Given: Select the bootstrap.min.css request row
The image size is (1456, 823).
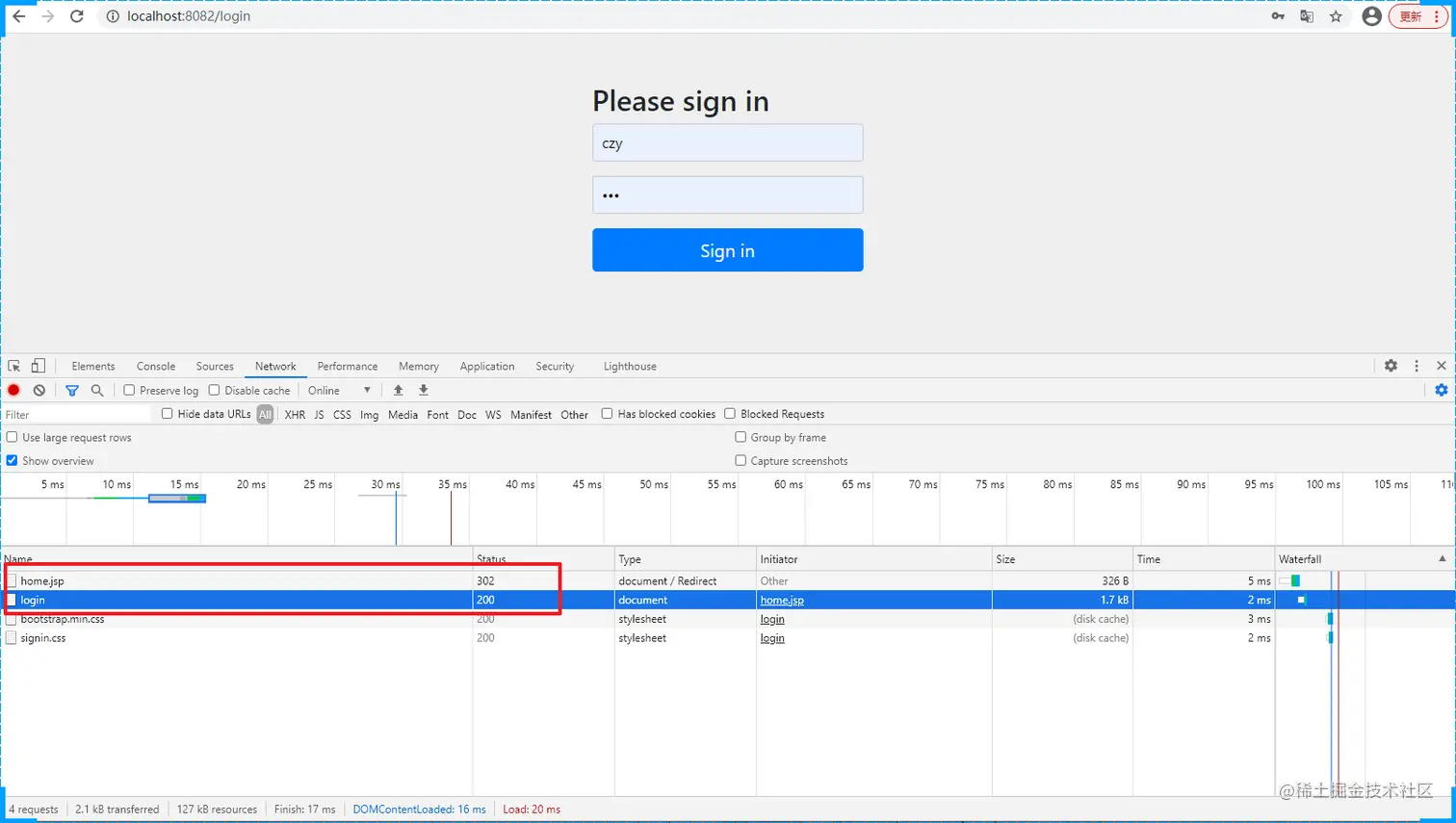Looking at the screenshot, I should coord(728,619).
